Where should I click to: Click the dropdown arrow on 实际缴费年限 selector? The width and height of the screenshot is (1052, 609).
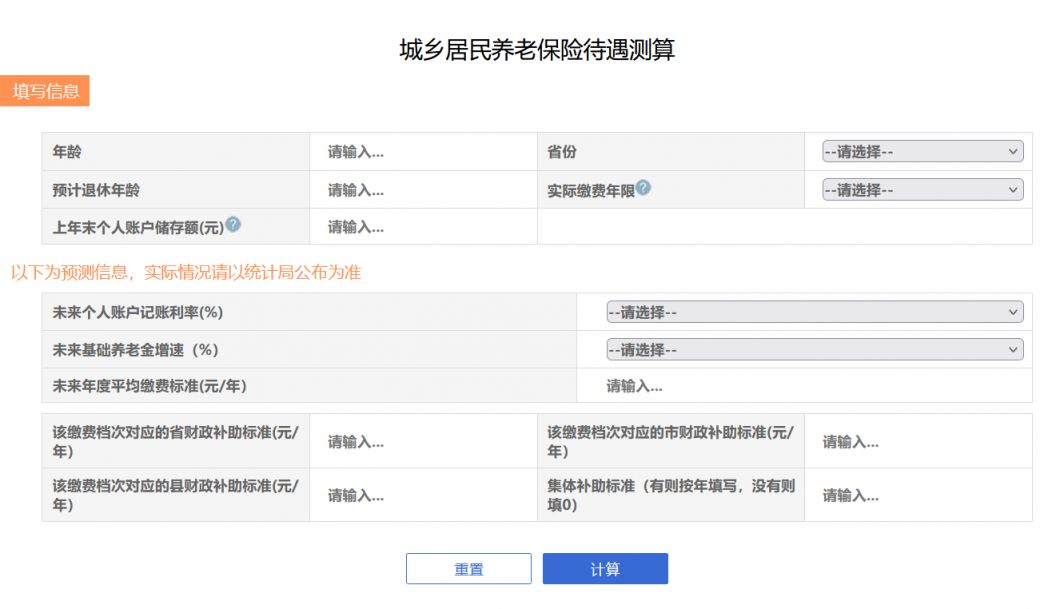pos(1013,188)
